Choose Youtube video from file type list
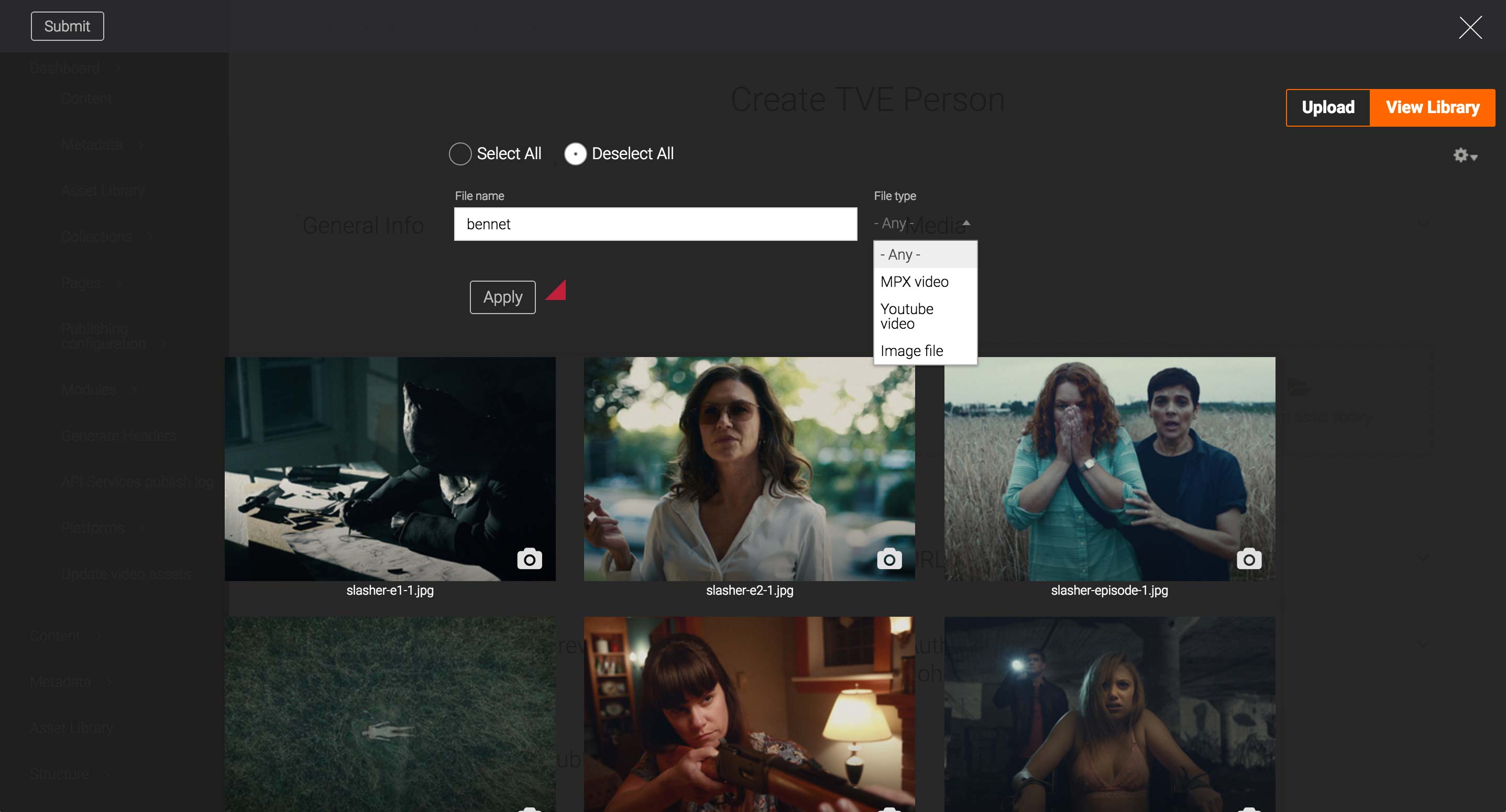The image size is (1506, 812). [906, 316]
